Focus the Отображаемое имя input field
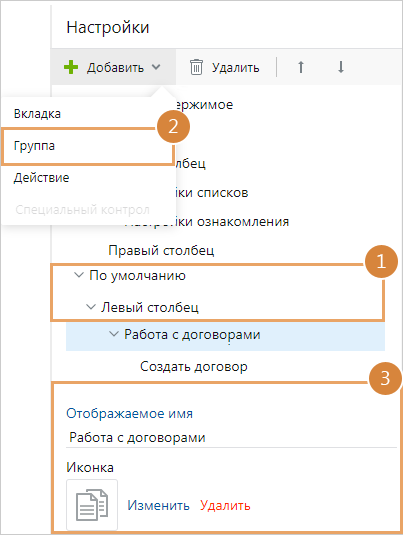This screenshot has width=403, height=535. (231, 437)
